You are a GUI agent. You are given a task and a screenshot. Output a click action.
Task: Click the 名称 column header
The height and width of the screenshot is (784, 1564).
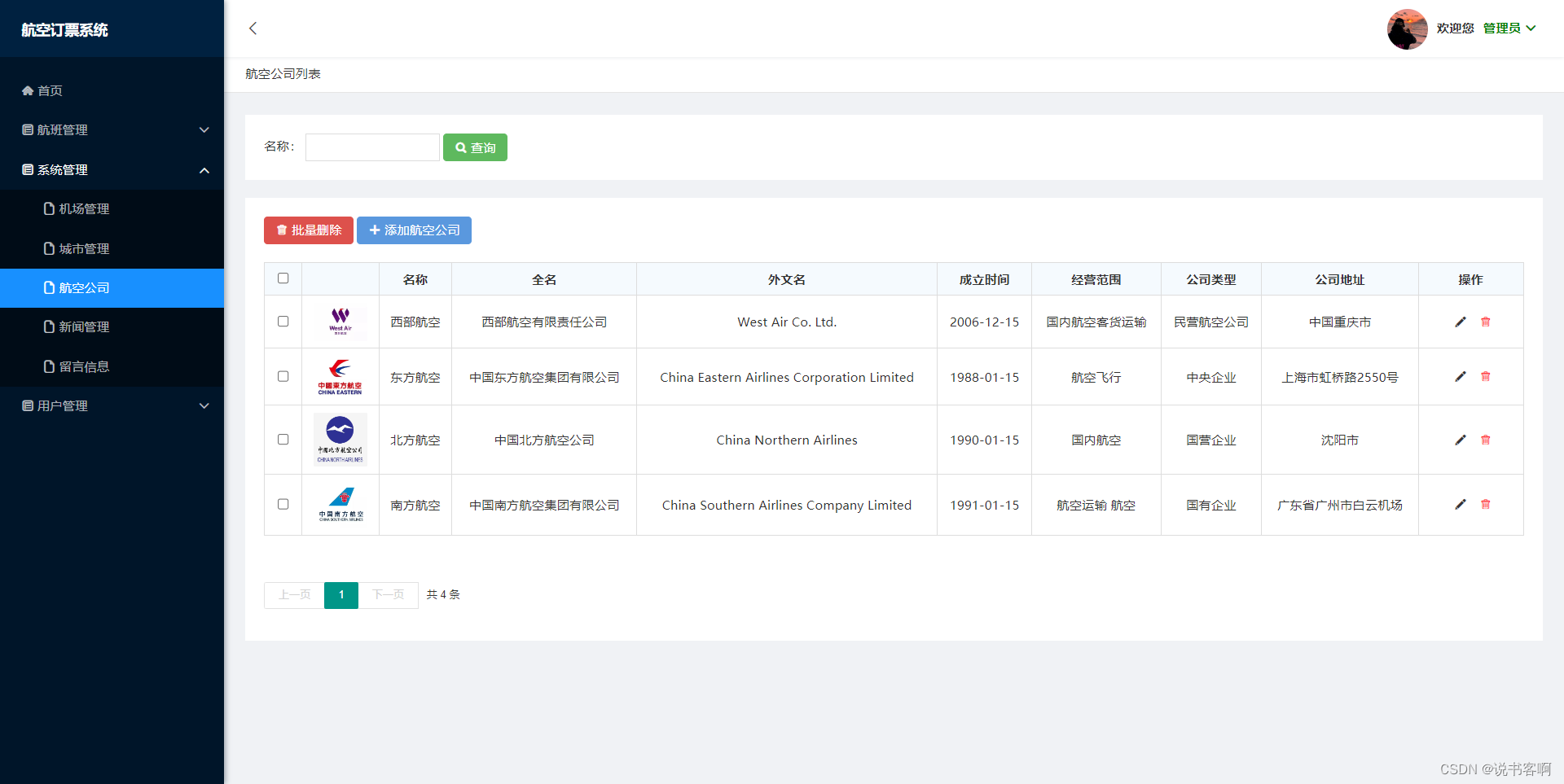click(415, 279)
